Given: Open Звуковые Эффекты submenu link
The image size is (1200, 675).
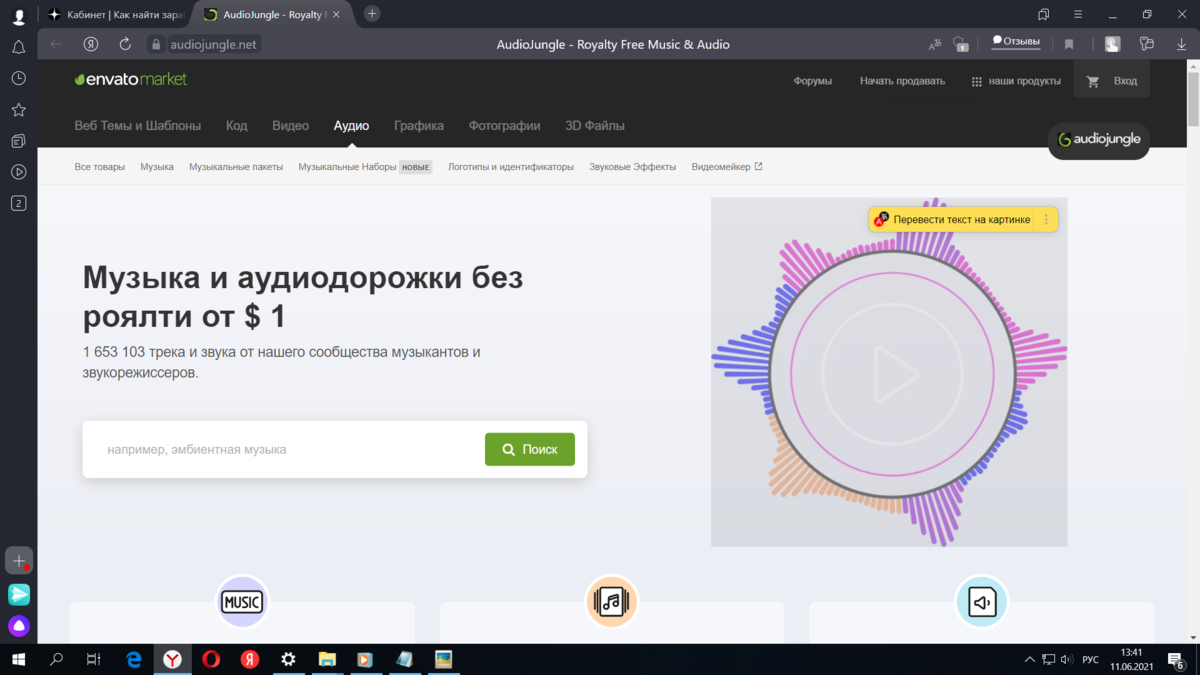Looking at the screenshot, I should tap(633, 167).
